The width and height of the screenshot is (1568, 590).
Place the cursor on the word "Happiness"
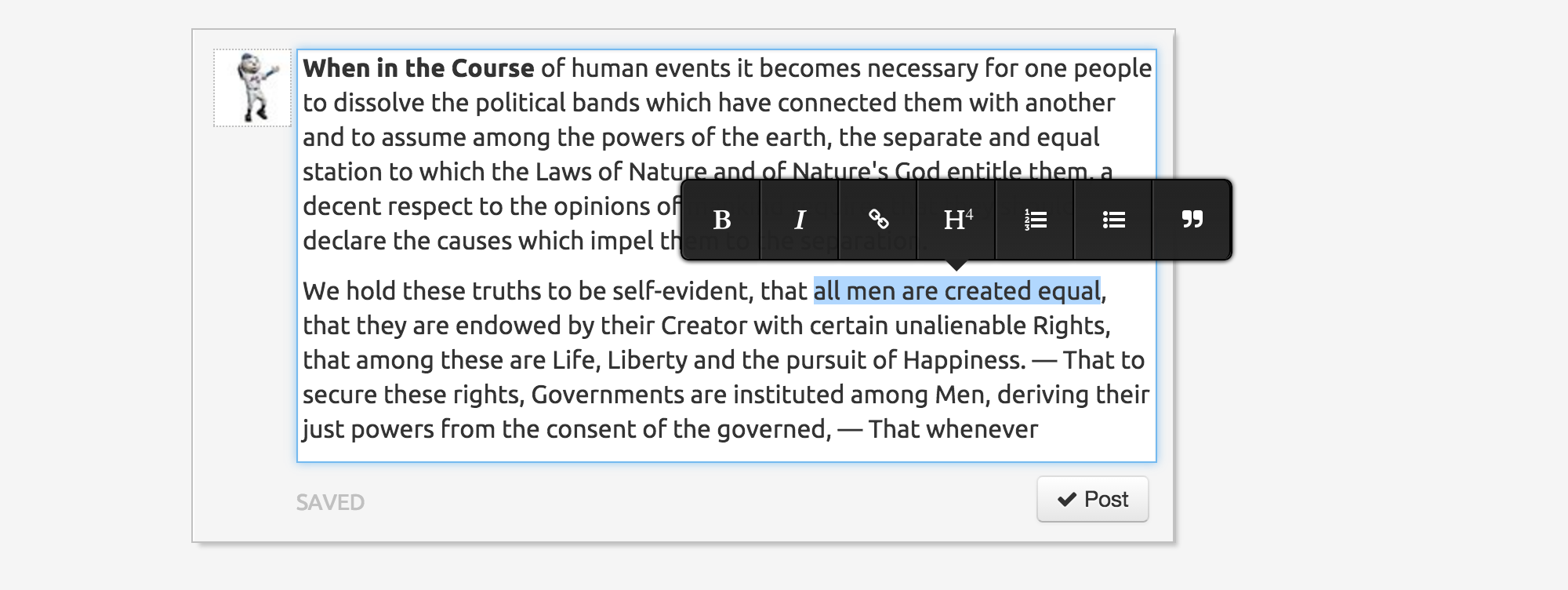964,360
